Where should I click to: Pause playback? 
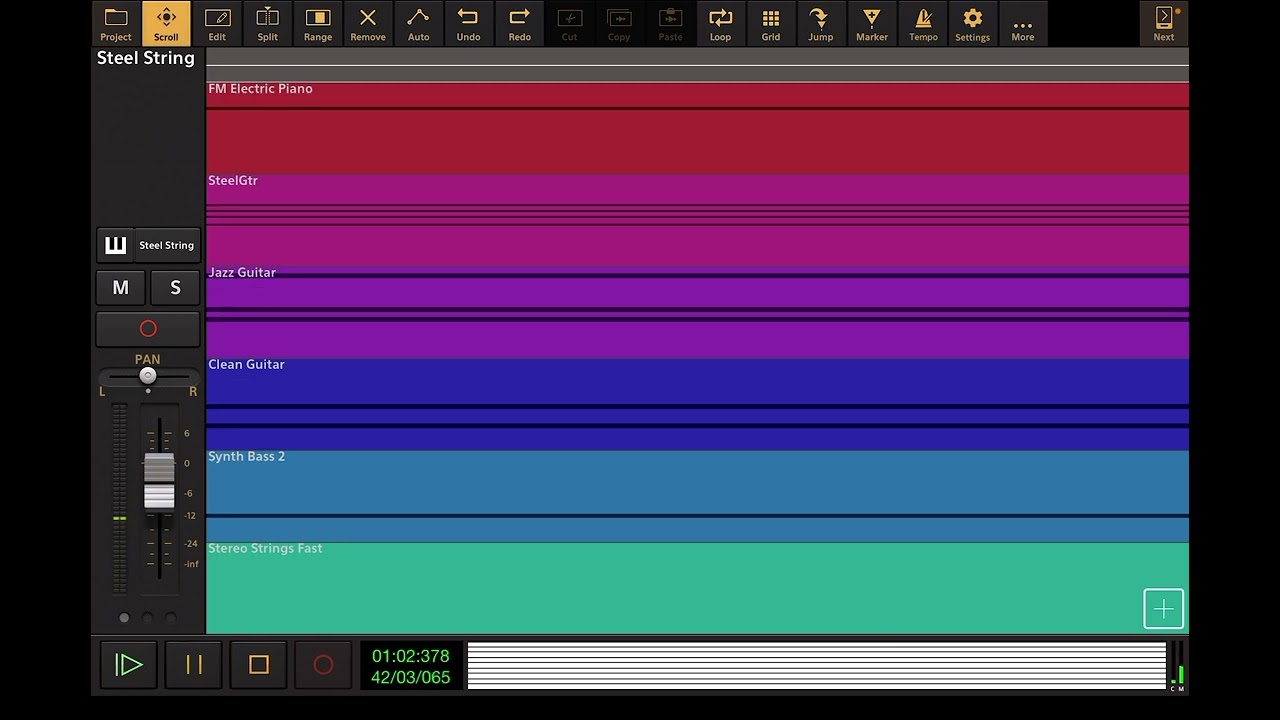194,665
